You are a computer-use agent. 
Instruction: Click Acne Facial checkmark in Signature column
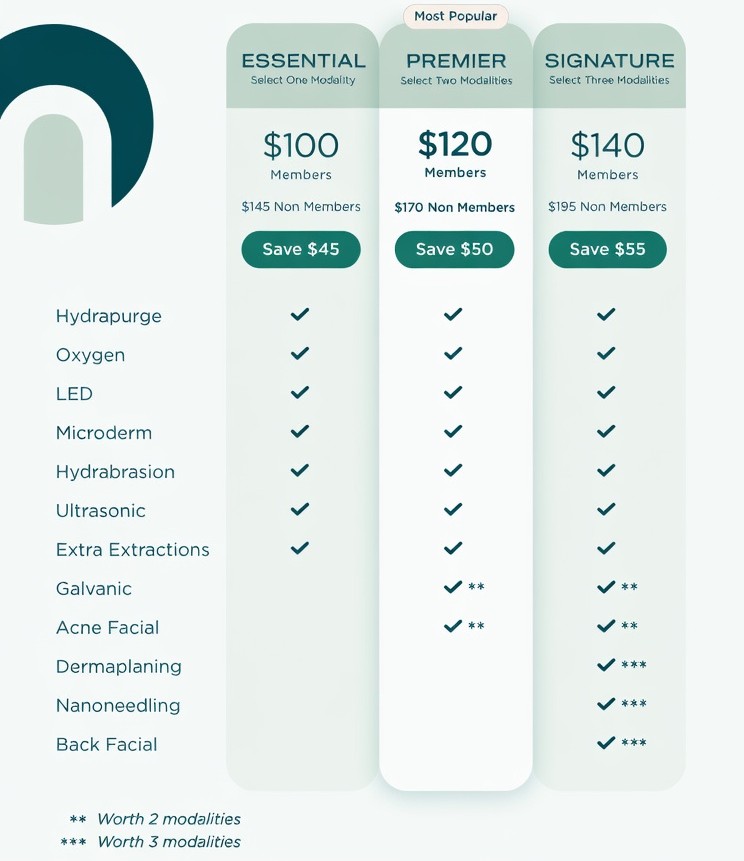click(606, 627)
